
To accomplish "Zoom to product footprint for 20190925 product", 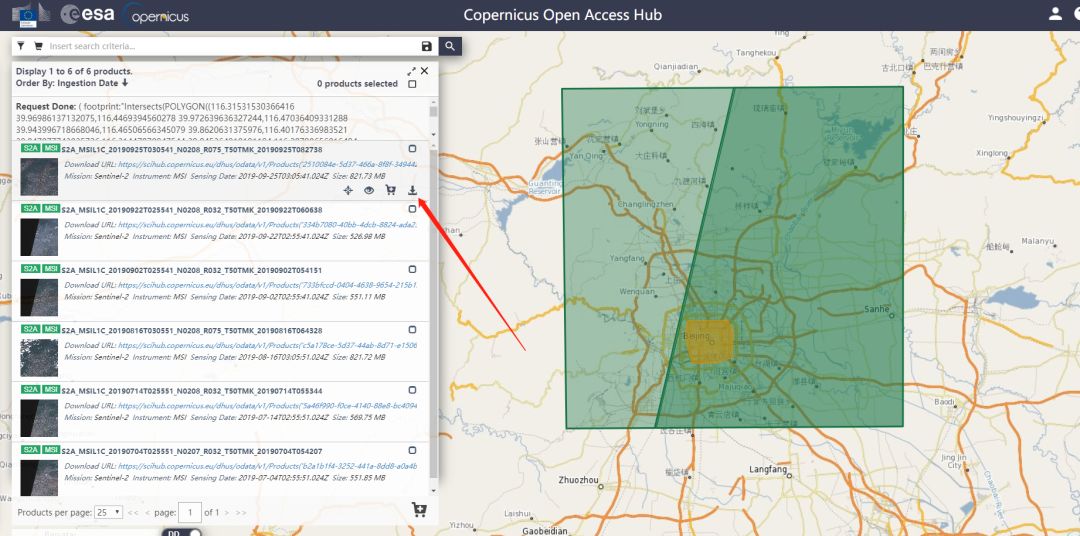I will pos(348,190).
